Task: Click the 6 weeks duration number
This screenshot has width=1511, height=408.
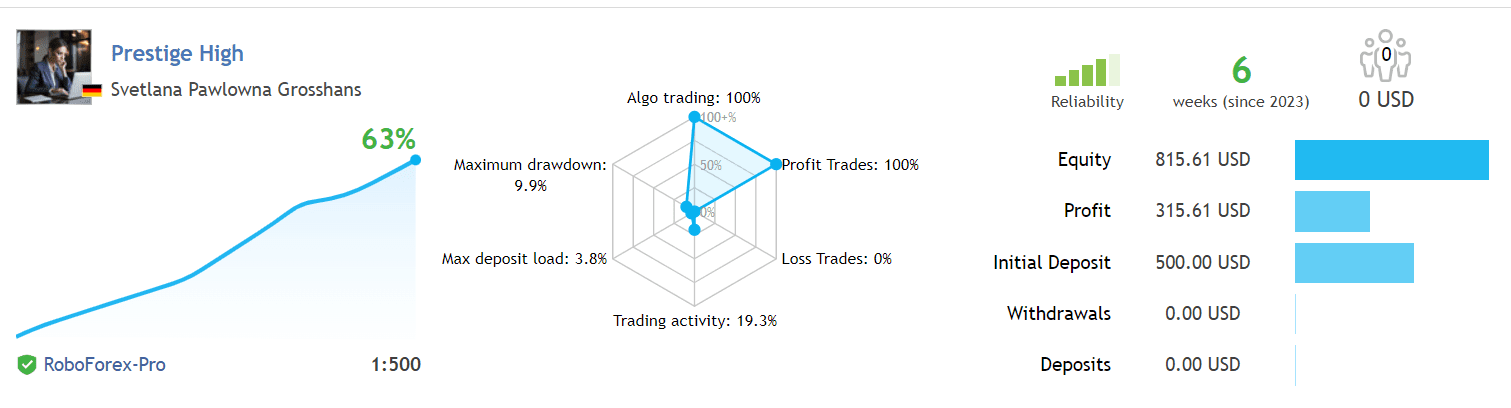Action: tap(1241, 71)
